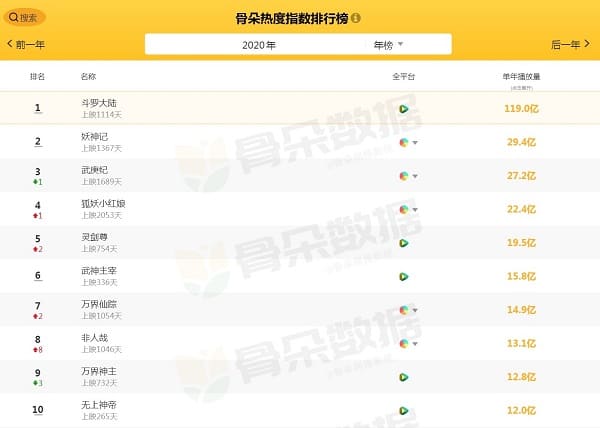600x428 pixels.
Task: Open the 武庚纪 title
Action: (x=95, y=170)
